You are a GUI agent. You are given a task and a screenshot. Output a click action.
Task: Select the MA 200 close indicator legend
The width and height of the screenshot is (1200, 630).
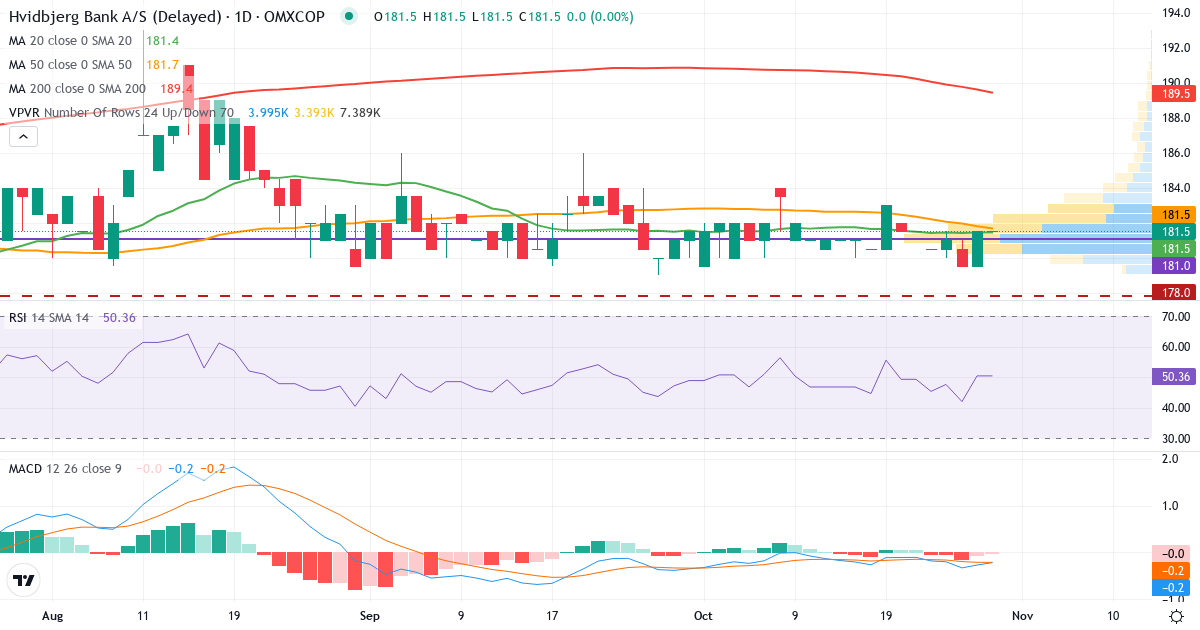tap(77, 89)
